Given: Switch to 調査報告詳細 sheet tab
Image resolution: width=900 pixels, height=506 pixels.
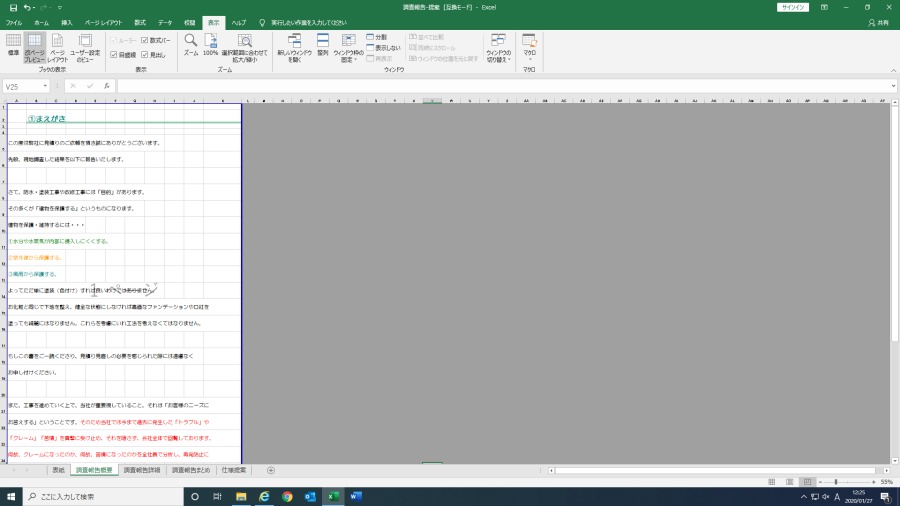Looking at the screenshot, I should (142, 470).
